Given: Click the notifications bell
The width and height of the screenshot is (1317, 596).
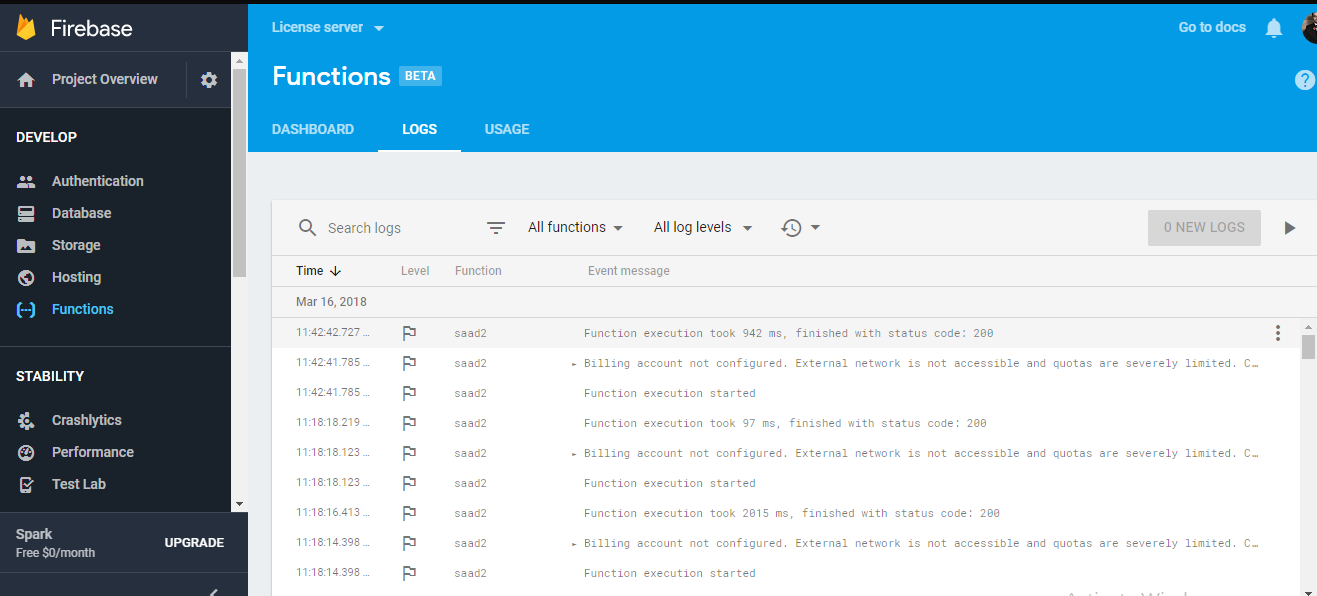Looking at the screenshot, I should pos(1273,27).
